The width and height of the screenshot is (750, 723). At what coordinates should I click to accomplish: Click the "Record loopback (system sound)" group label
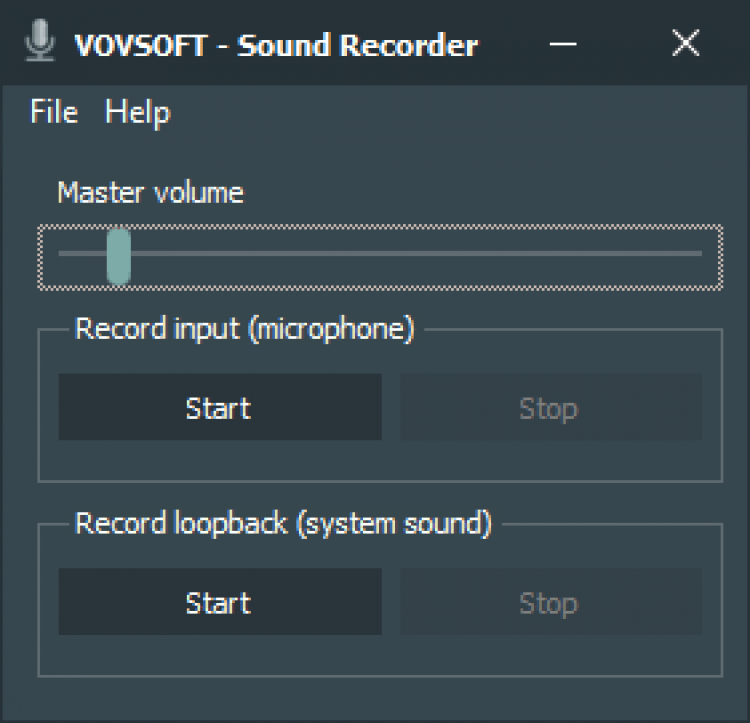pyautogui.click(x=283, y=524)
